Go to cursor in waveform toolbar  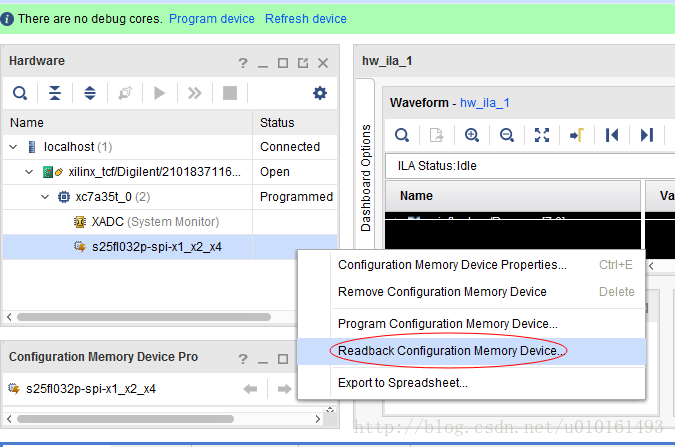576,135
